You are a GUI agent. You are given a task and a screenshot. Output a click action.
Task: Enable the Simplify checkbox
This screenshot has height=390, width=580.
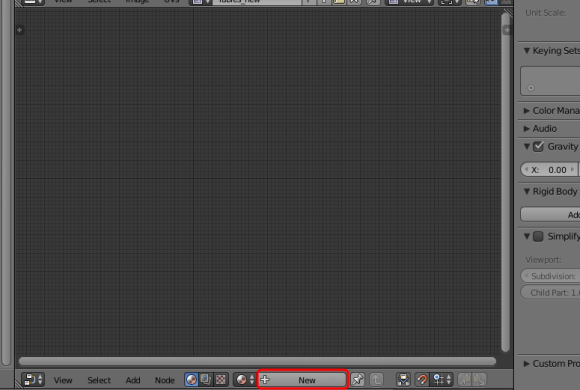[x=538, y=236]
